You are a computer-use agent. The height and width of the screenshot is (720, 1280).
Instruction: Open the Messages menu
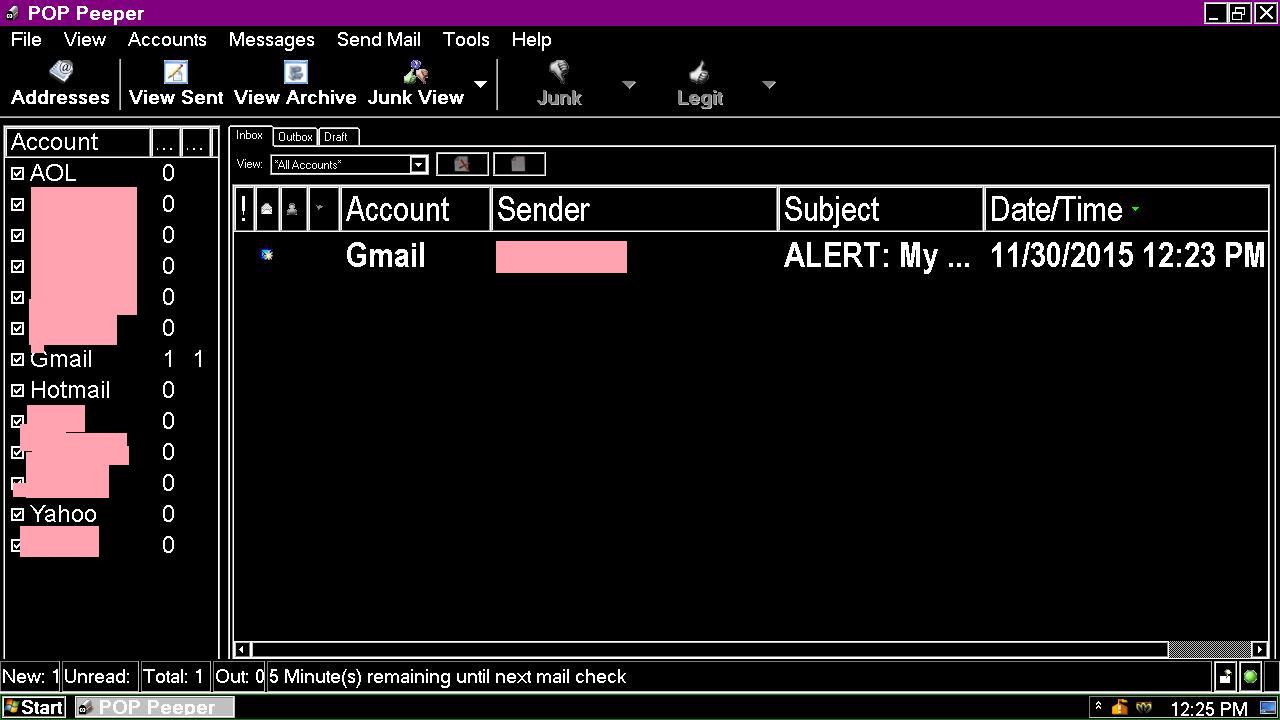tap(271, 39)
